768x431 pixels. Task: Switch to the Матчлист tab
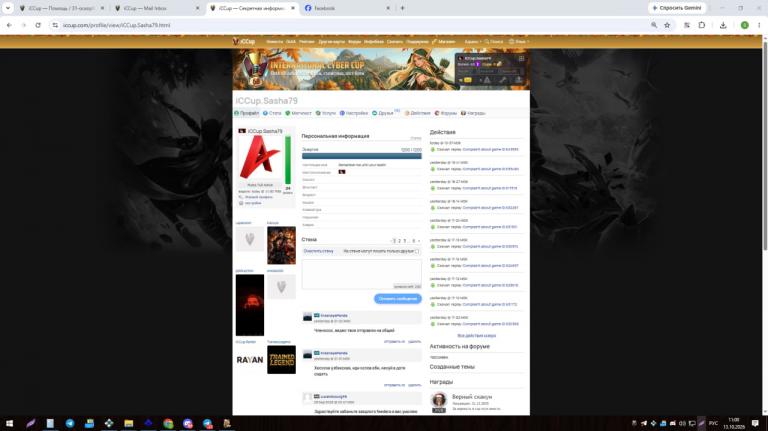pos(298,113)
